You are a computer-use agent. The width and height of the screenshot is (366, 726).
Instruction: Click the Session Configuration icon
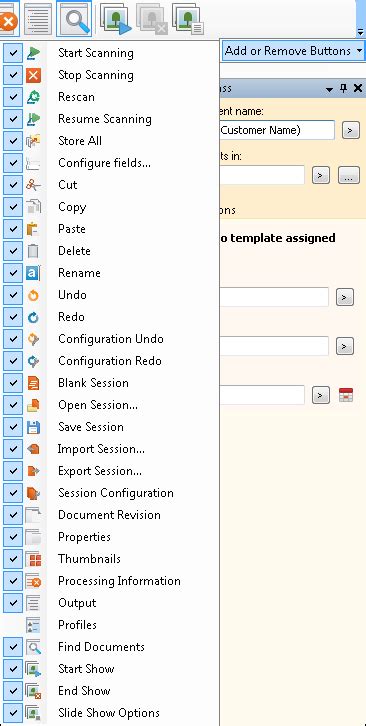[x=33, y=493]
